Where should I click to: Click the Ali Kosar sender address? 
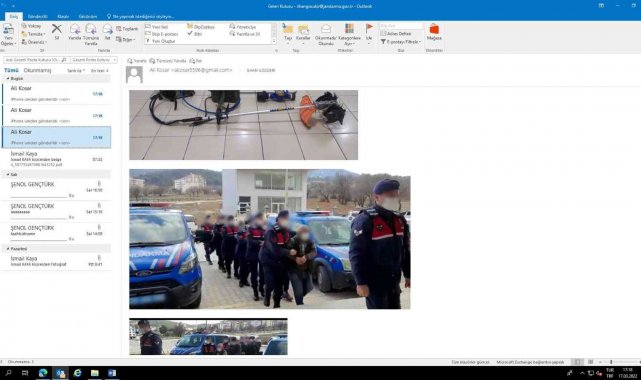coord(191,70)
